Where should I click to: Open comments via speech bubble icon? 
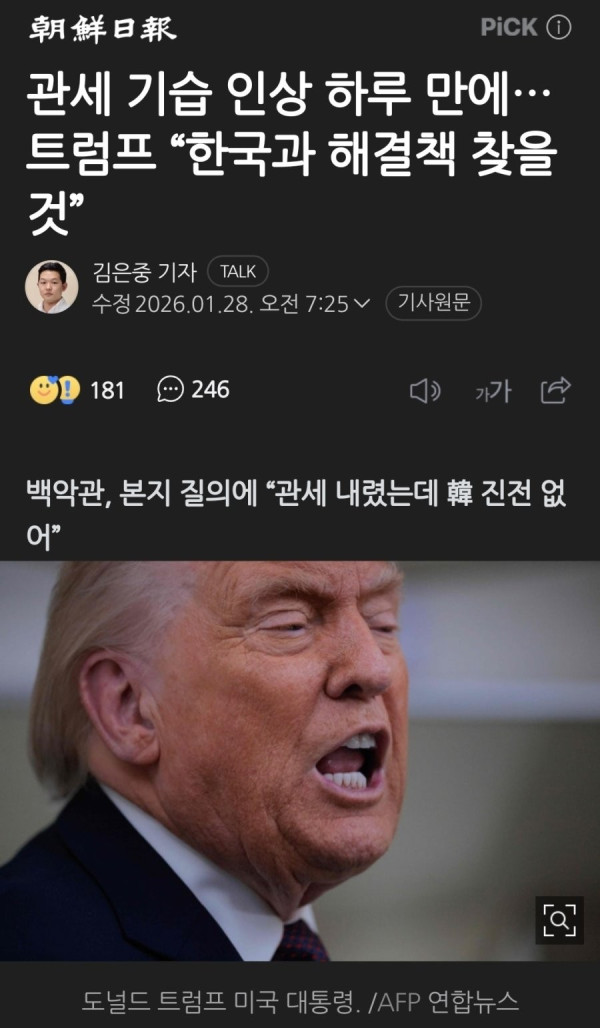(170, 389)
